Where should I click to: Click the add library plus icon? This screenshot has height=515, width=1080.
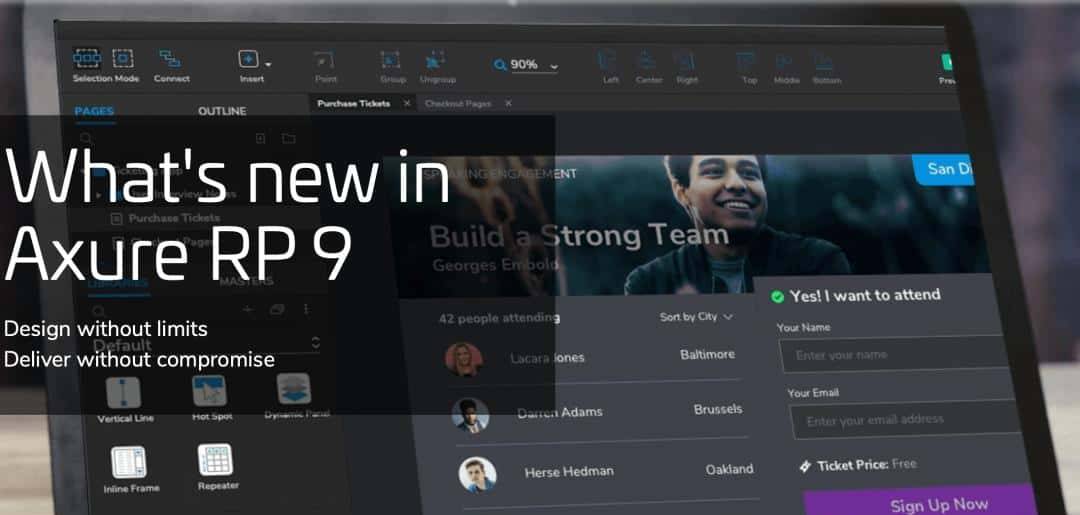pyautogui.click(x=248, y=310)
